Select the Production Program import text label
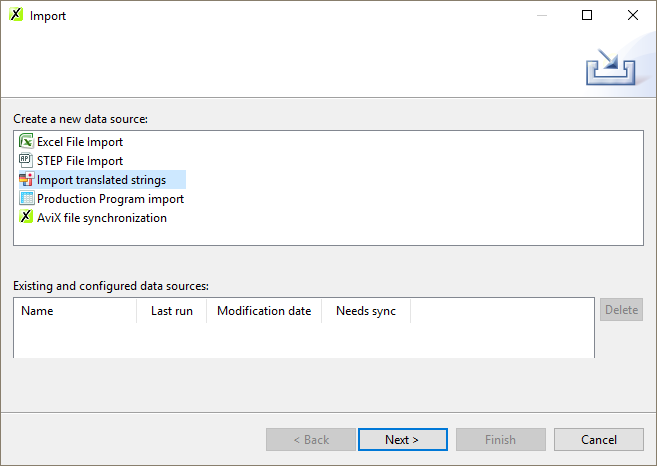This screenshot has height=466, width=657. (110, 199)
